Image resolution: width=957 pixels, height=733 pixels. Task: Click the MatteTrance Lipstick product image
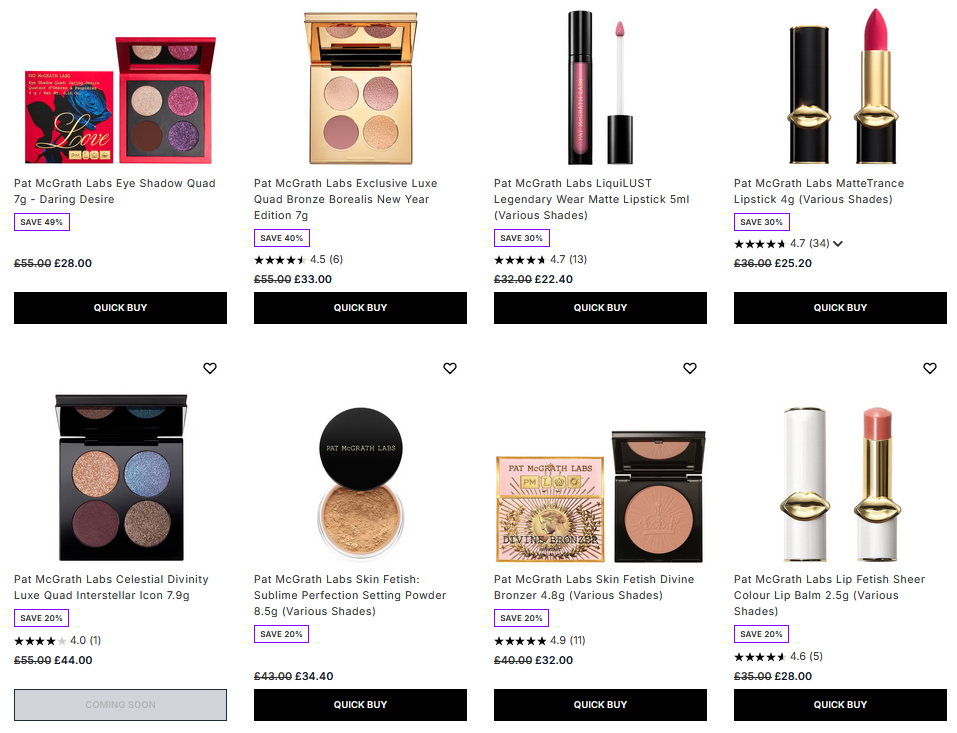point(840,85)
